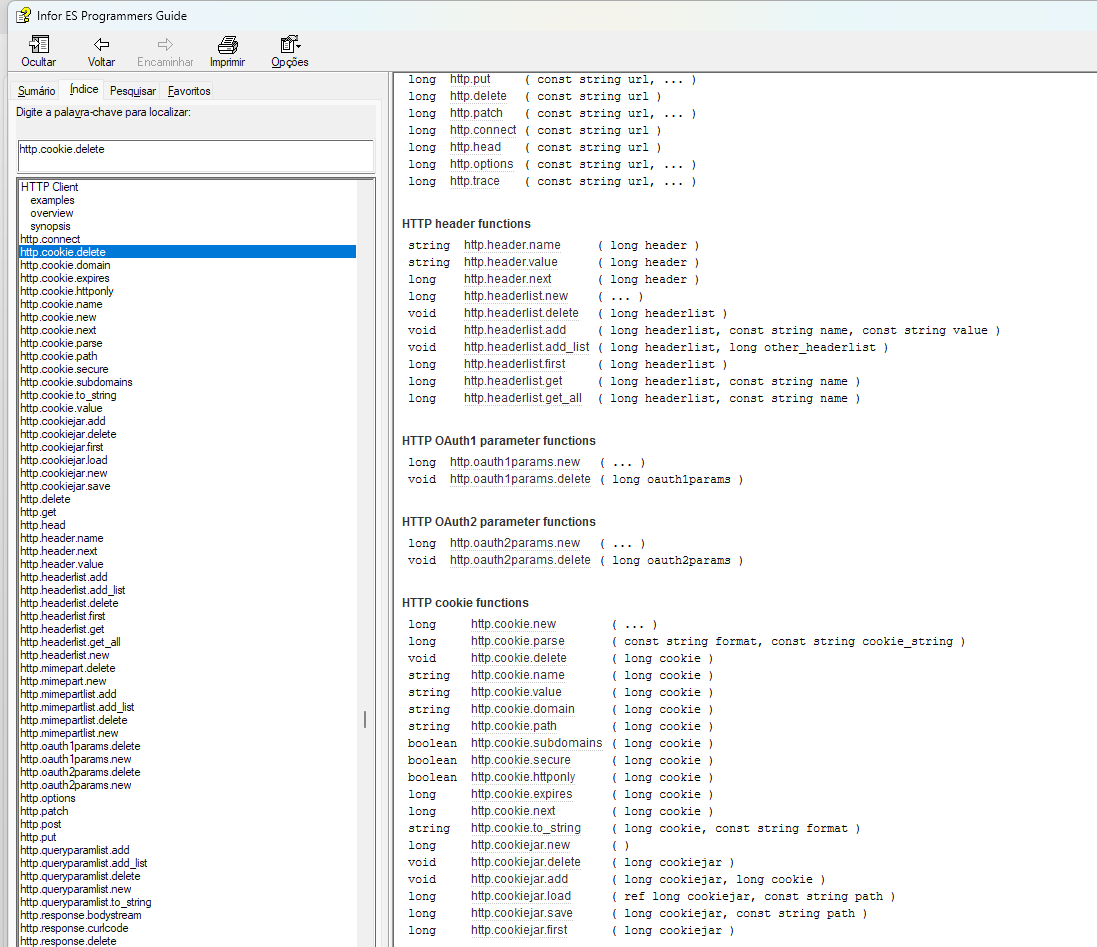Open the http.oauth2params.new link in content

[x=515, y=543]
